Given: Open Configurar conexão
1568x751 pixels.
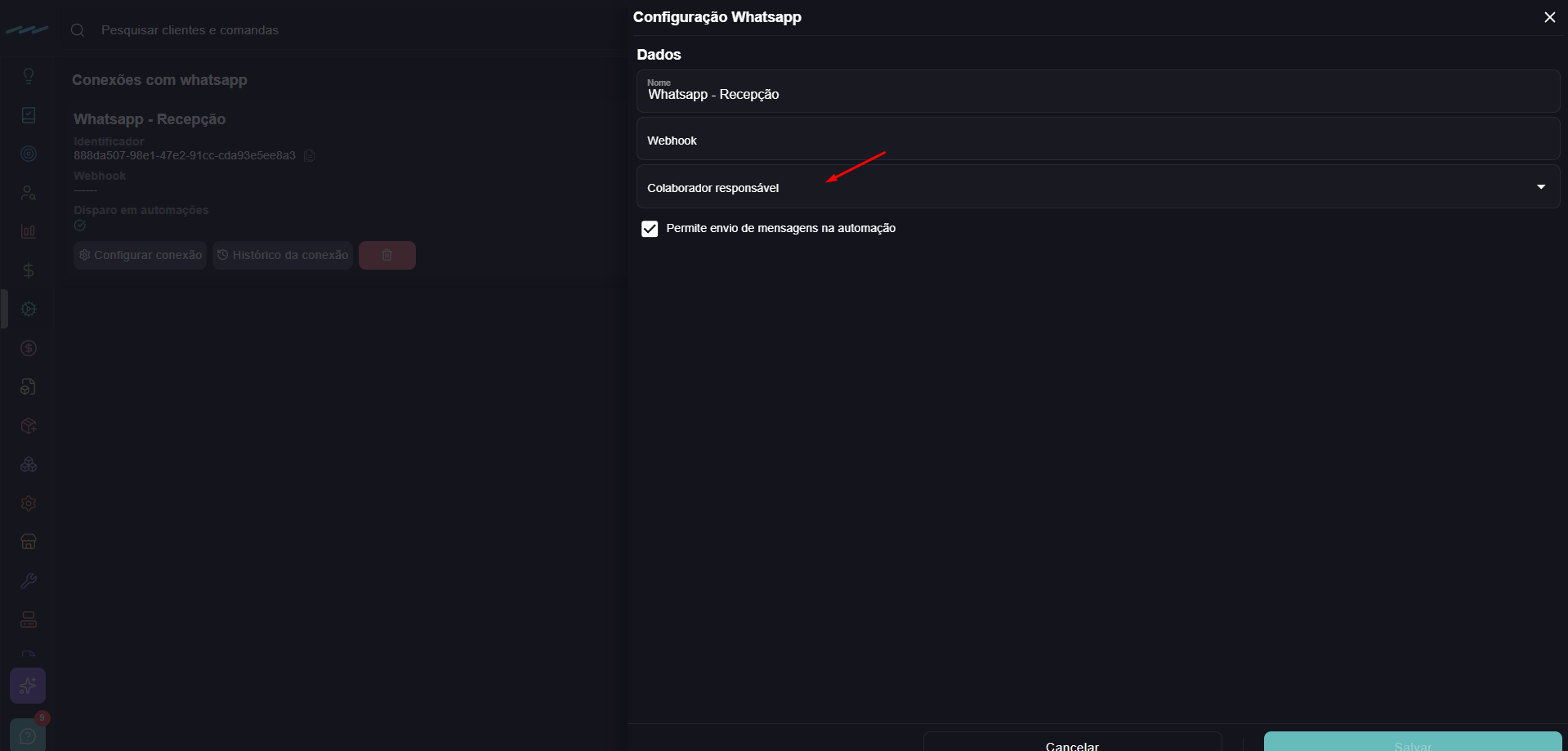Looking at the screenshot, I should pos(140,255).
